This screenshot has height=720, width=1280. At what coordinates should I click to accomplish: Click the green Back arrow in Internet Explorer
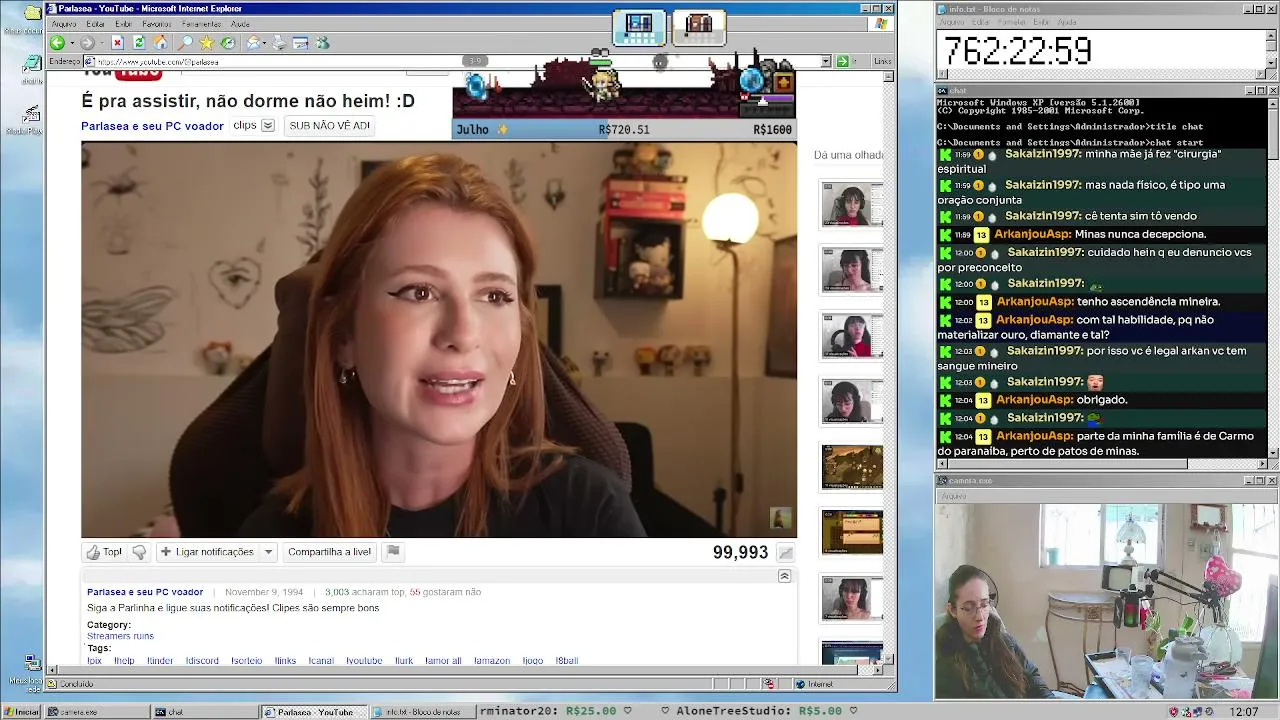point(57,43)
